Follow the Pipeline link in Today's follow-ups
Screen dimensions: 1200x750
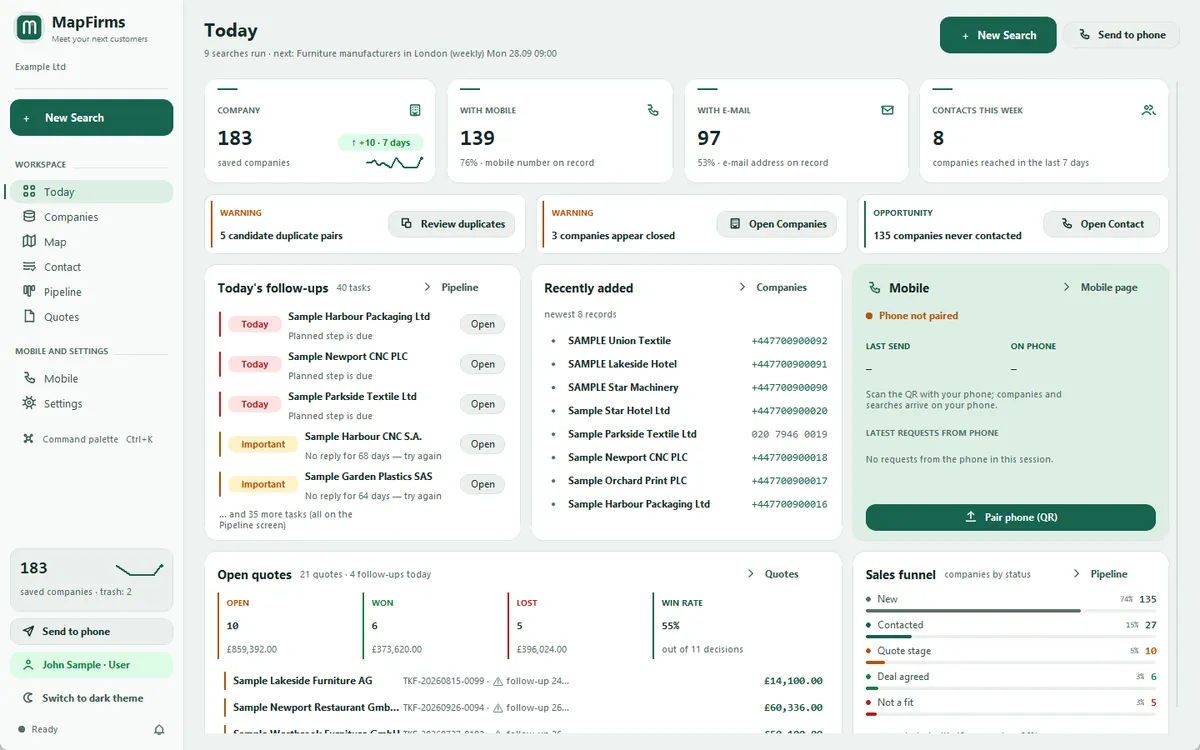click(x=452, y=287)
